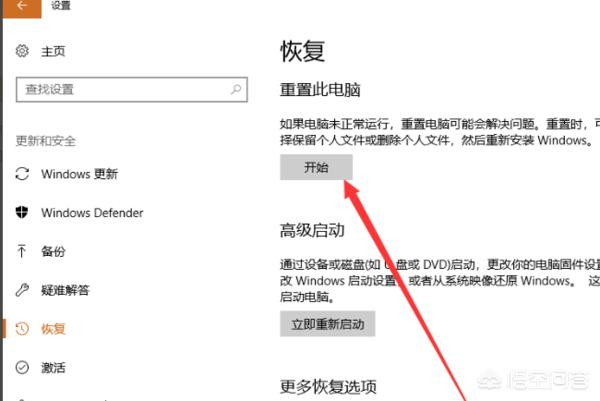This screenshot has height=401, width=600.
Task: Click the 设置 window title
Action: click(61, 5)
